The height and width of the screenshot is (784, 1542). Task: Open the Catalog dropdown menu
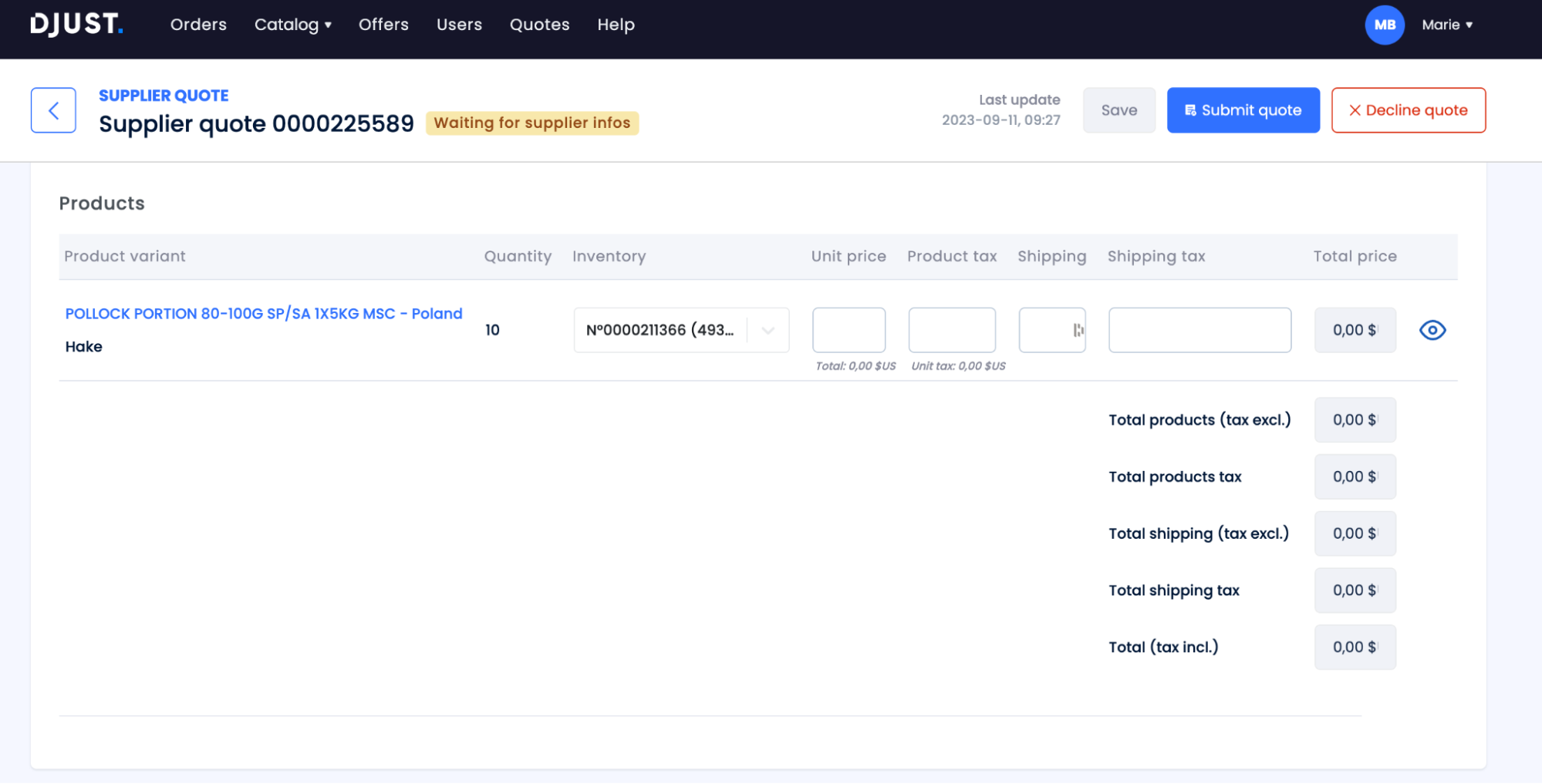pos(293,25)
